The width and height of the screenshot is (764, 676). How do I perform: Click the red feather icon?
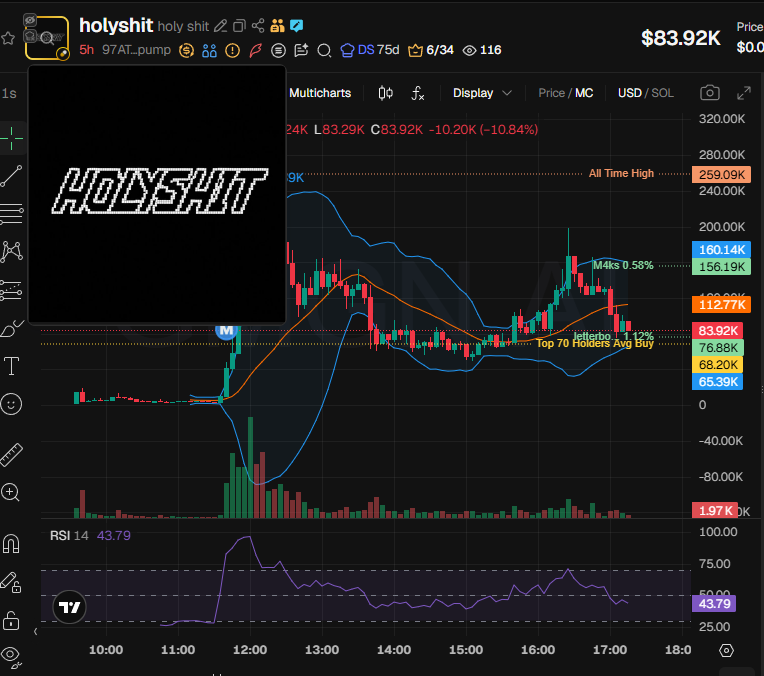pyautogui.click(x=255, y=50)
